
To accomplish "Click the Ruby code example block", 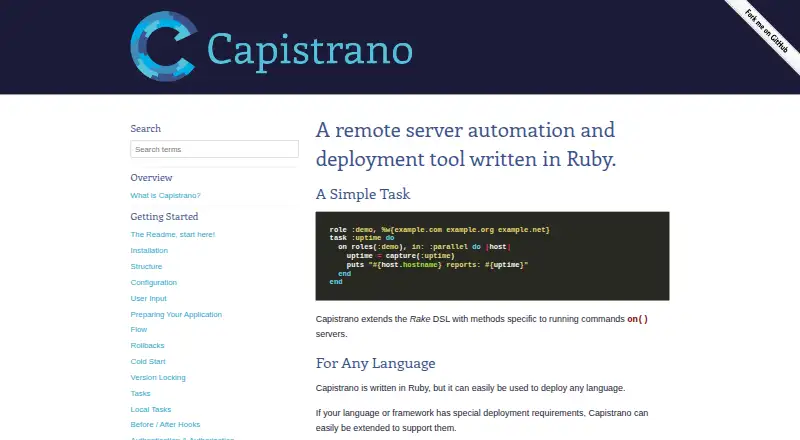I will 492,256.
